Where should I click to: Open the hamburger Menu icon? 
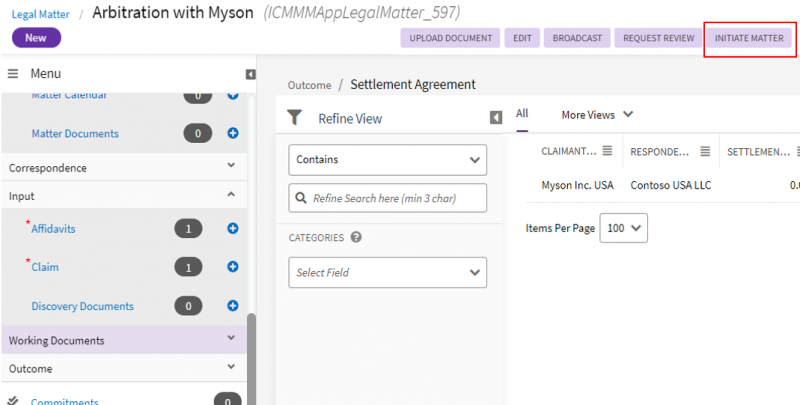[x=13, y=74]
